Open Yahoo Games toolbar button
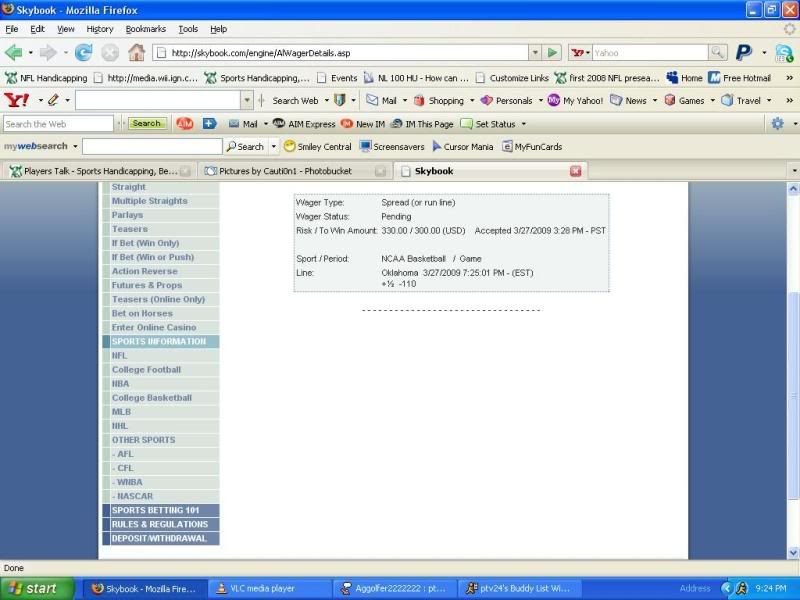 (x=685, y=101)
